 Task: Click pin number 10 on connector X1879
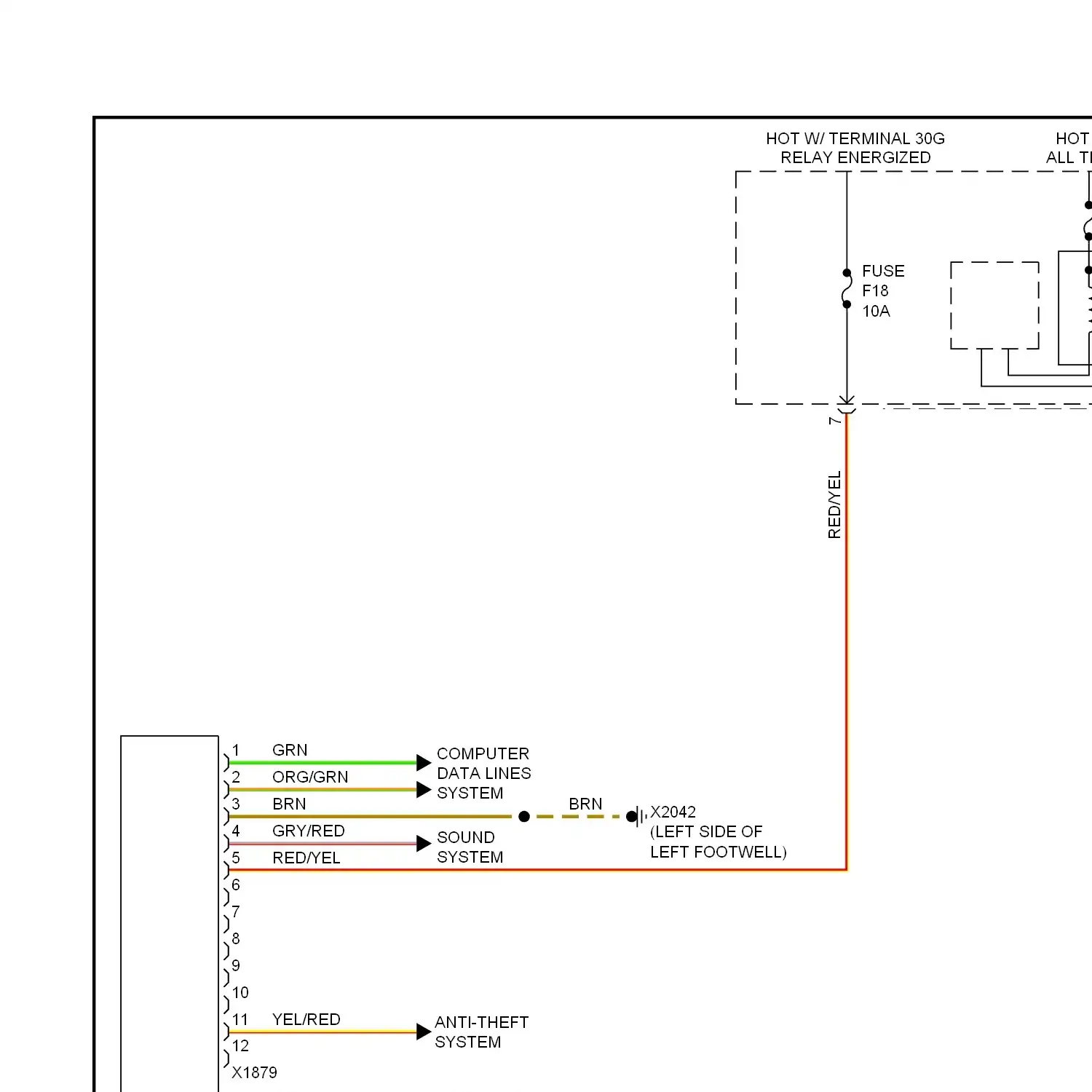coord(240,992)
